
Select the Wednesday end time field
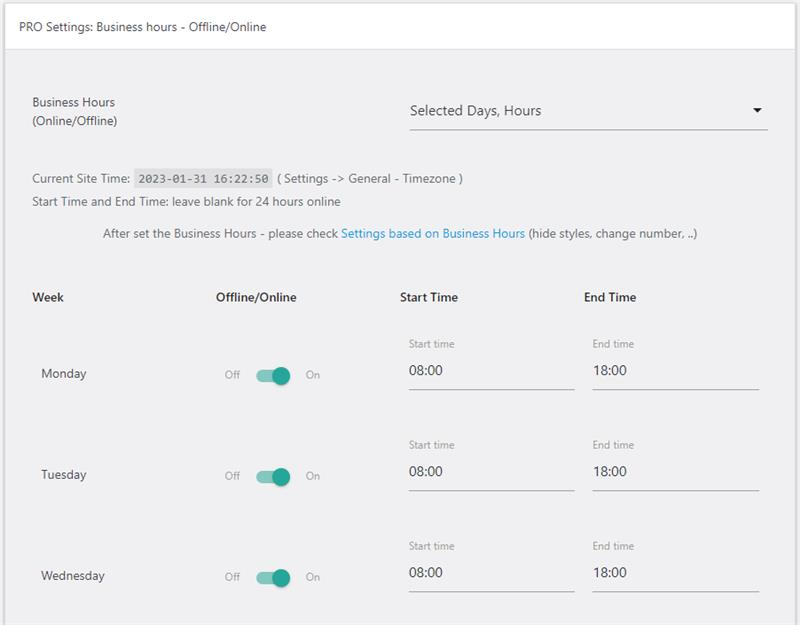[x=675, y=573]
